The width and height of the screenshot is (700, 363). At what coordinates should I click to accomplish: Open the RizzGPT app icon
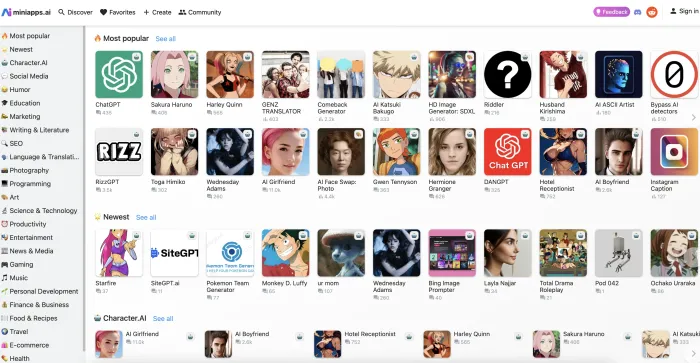119,152
